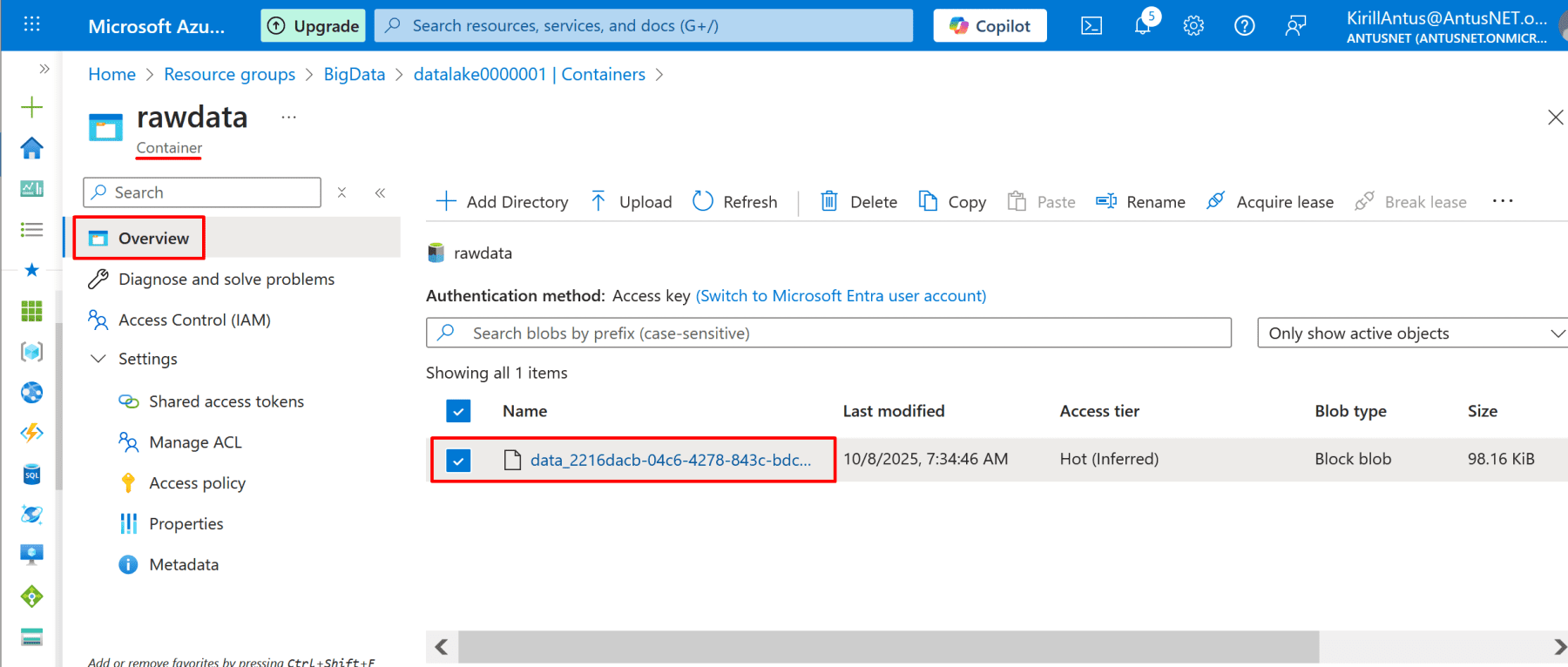
Task: Click the Refresh toolbar button
Action: (734, 202)
